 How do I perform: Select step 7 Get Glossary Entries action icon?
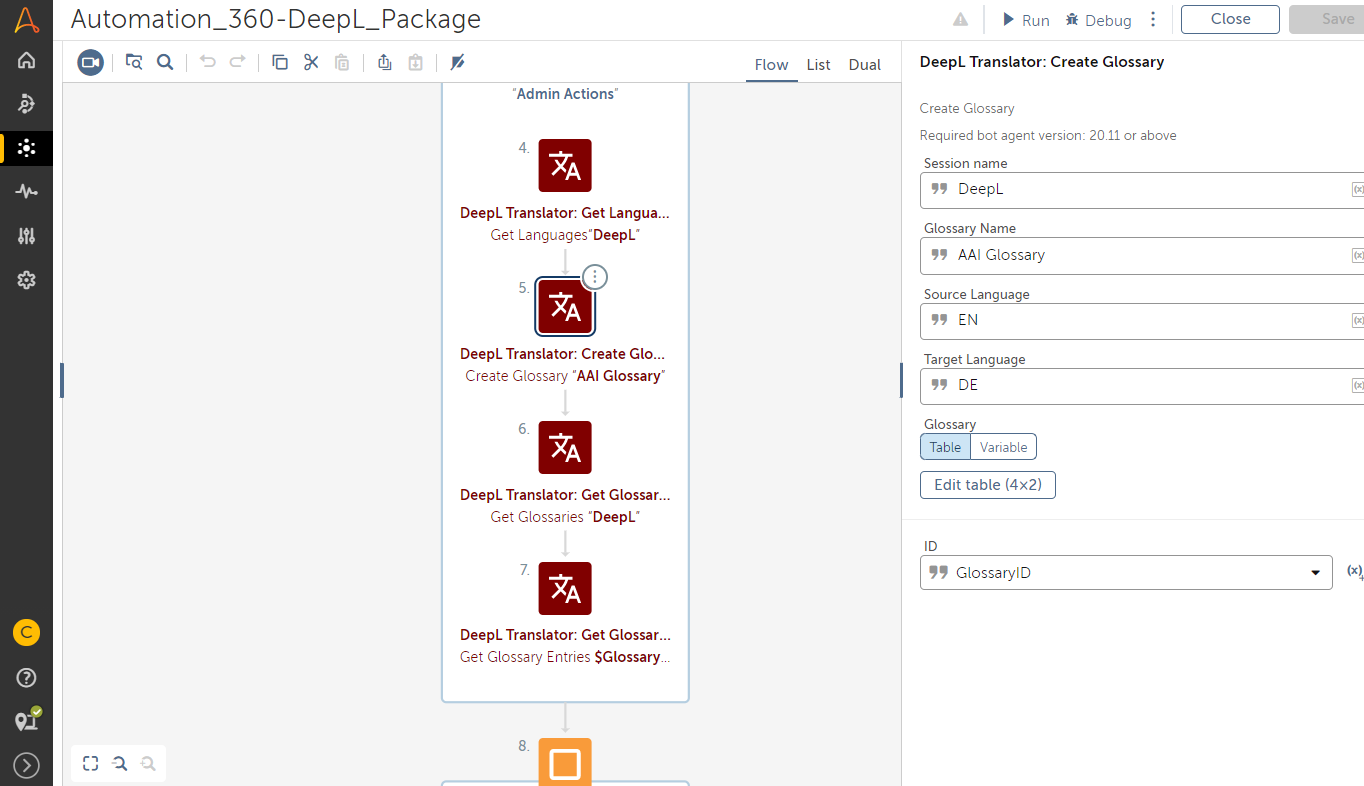coord(565,588)
